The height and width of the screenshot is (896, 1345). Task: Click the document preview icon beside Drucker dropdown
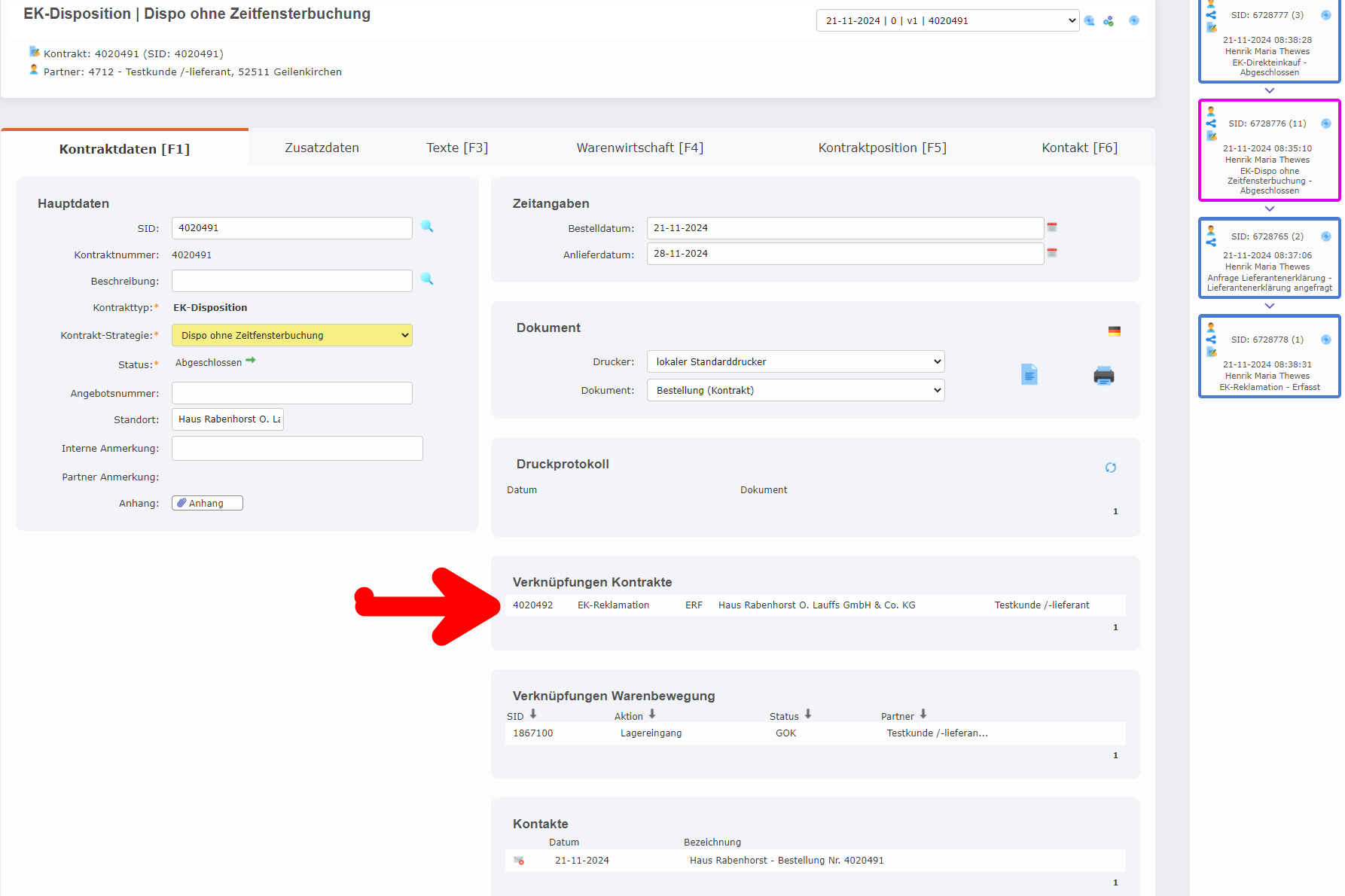1029,374
